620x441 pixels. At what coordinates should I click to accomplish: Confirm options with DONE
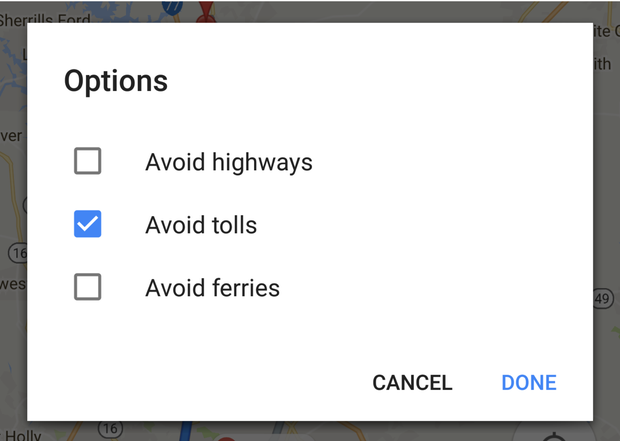tap(529, 383)
